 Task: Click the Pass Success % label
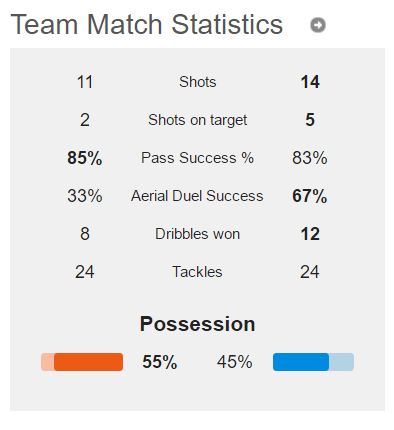[x=197, y=158]
